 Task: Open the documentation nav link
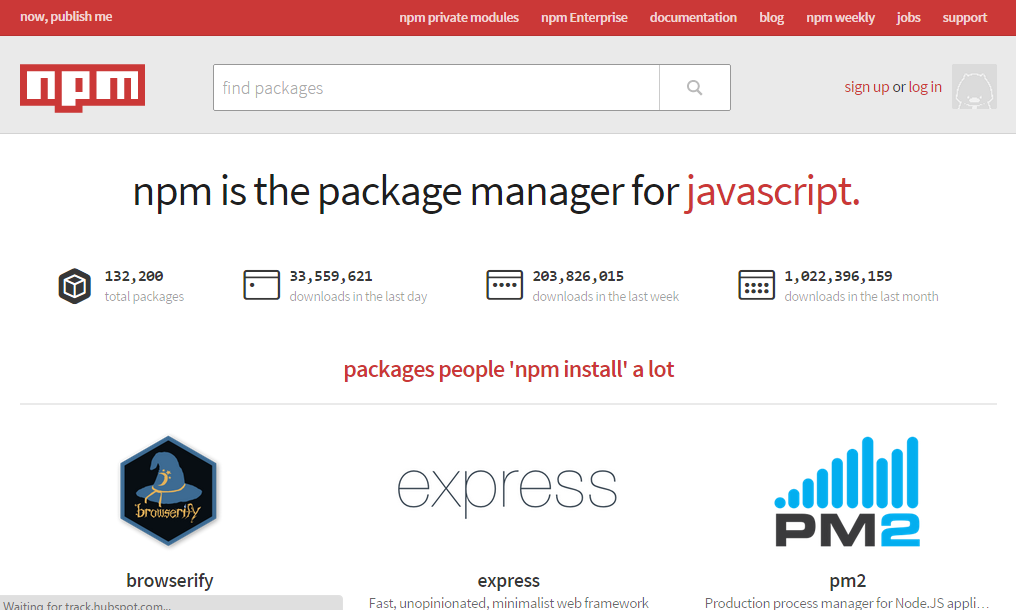tap(693, 18)
